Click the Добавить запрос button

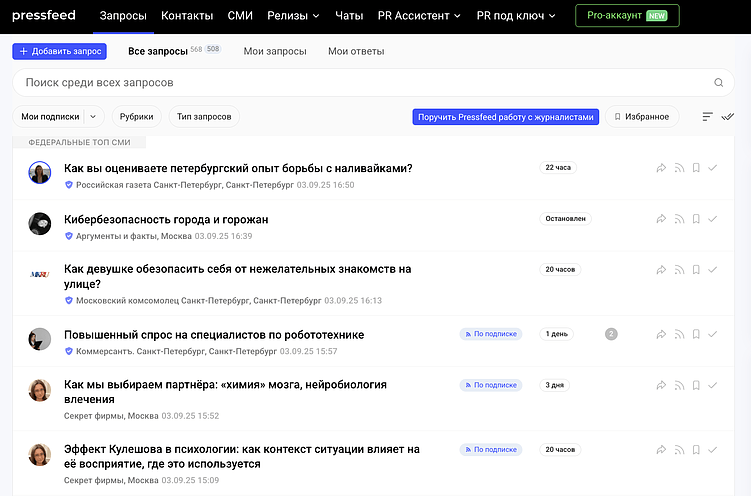tap(59, 51)
